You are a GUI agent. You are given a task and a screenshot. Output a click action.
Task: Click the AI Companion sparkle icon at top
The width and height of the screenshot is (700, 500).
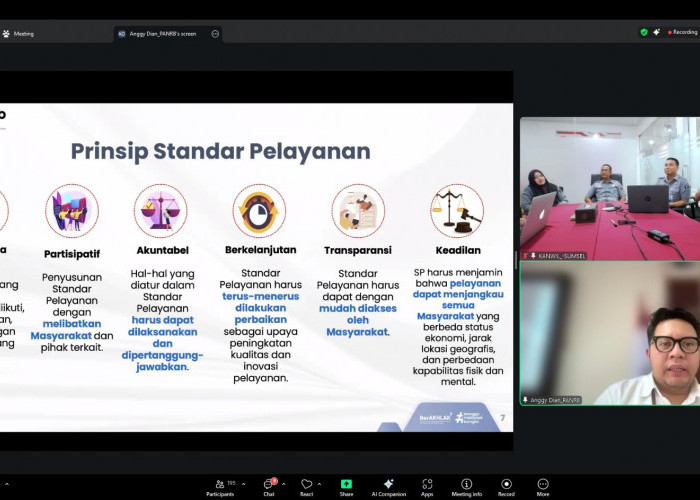coord(656,32)
